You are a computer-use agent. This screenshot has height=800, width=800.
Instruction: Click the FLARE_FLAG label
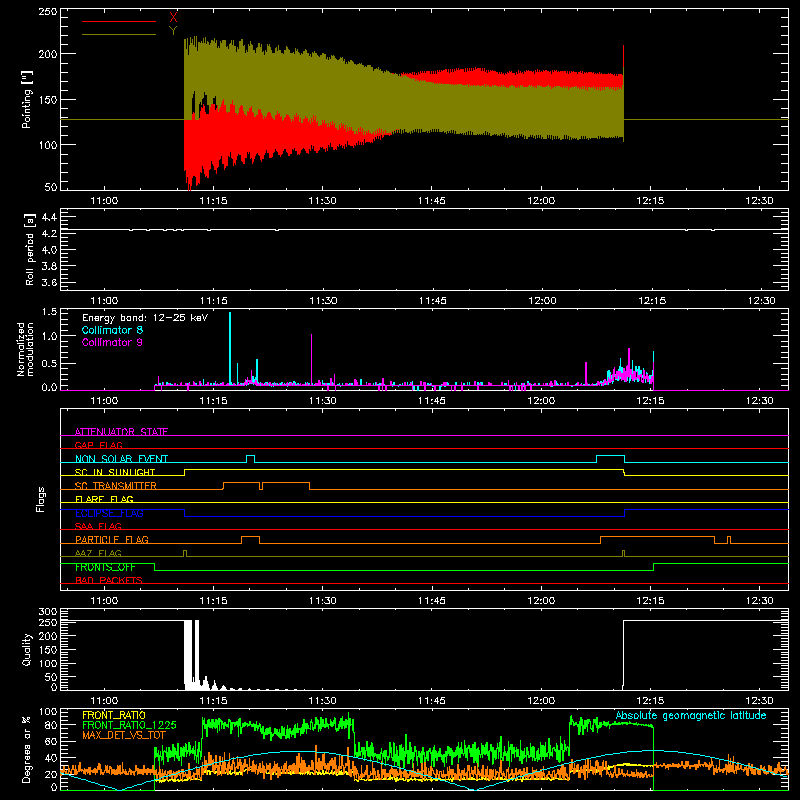point(104,499)
